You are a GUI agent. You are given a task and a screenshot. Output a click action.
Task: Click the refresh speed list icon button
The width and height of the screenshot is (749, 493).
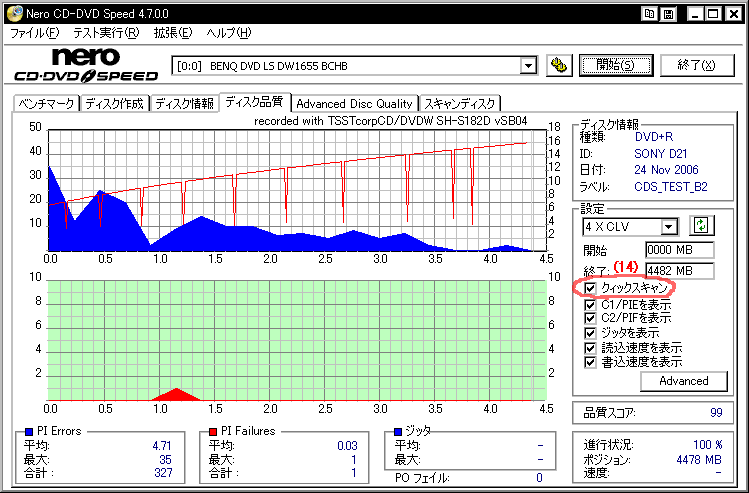tap(701, 225)
